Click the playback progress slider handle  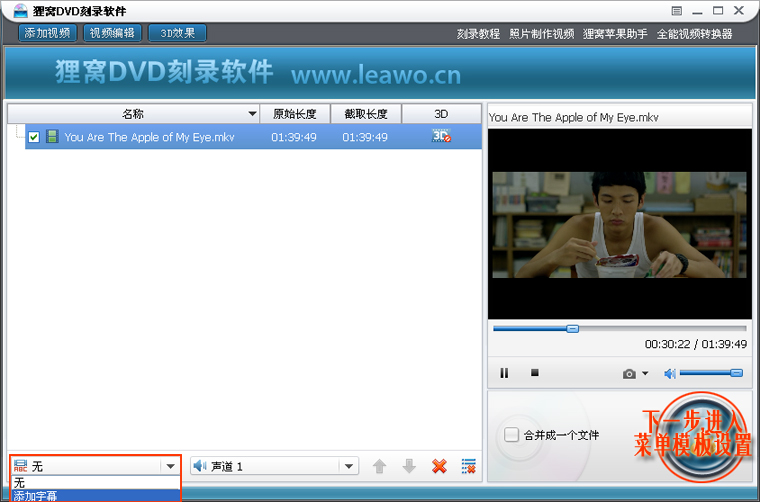point(572,329)
